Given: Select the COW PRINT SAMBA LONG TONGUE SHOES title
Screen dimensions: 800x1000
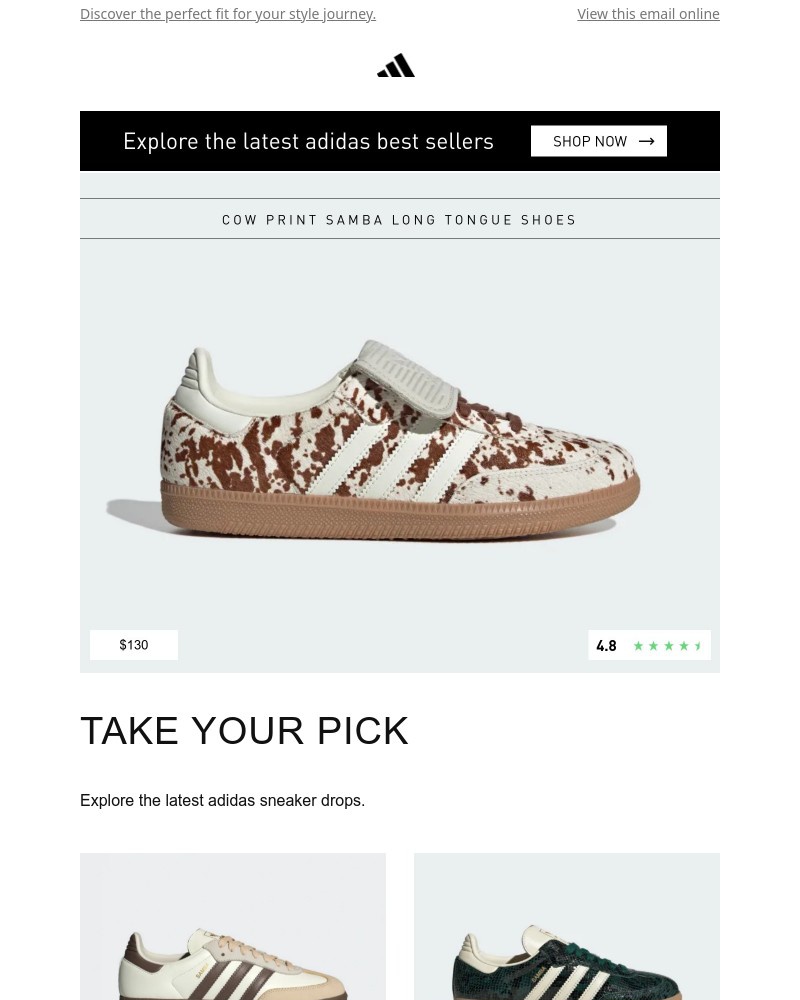Looking at the screenshot, I should pos(400,219).
